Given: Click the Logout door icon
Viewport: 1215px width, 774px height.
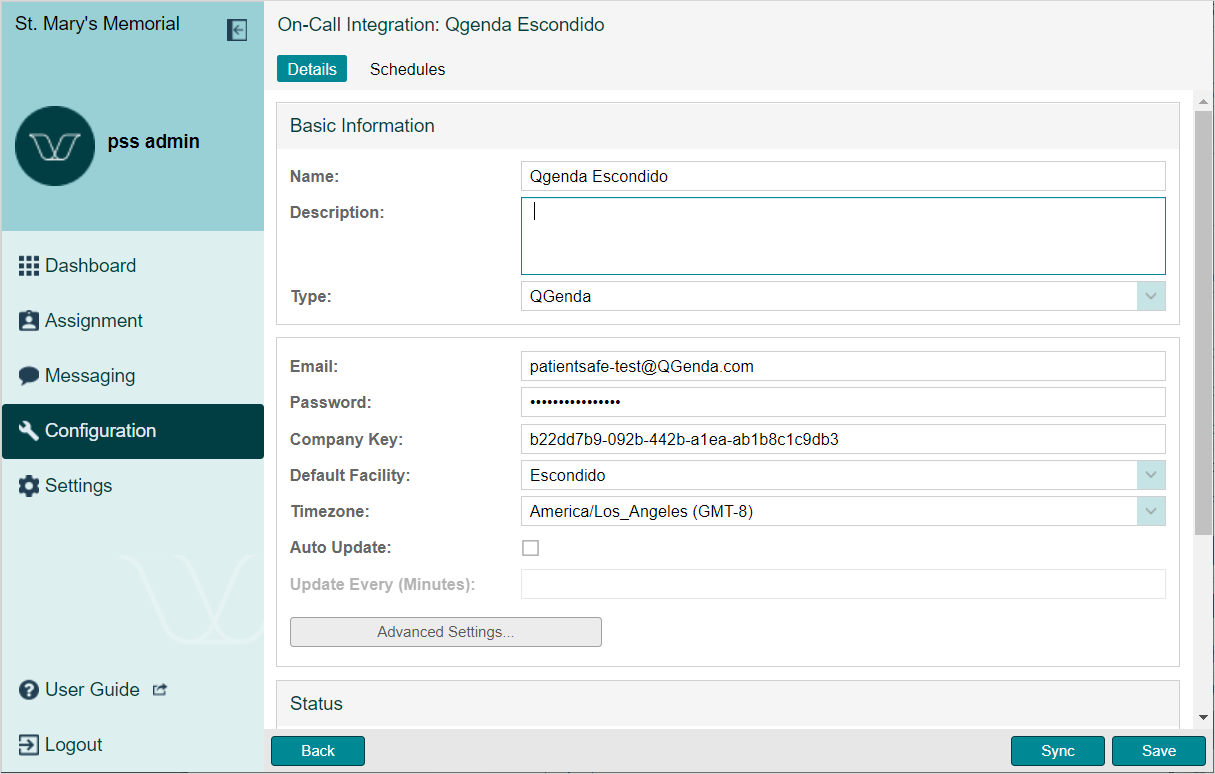Looking at the screenshot, I should pos(29,745).
